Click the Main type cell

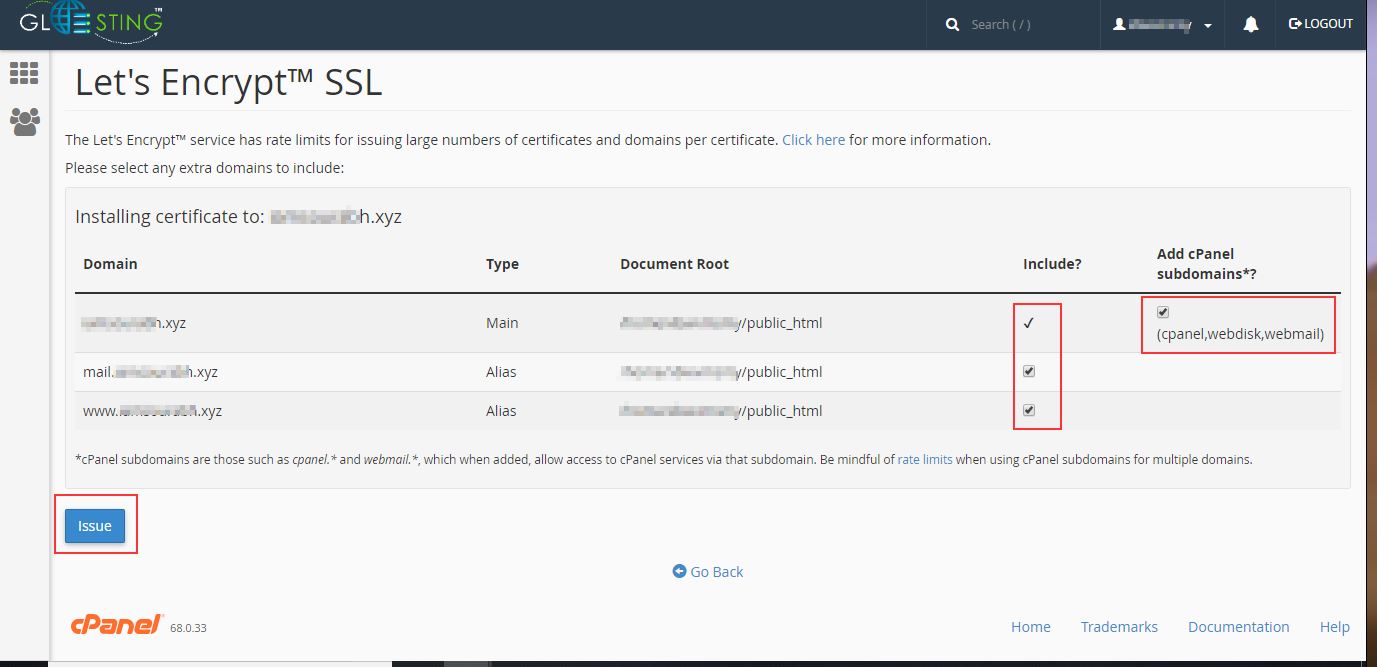coord(502,323)
